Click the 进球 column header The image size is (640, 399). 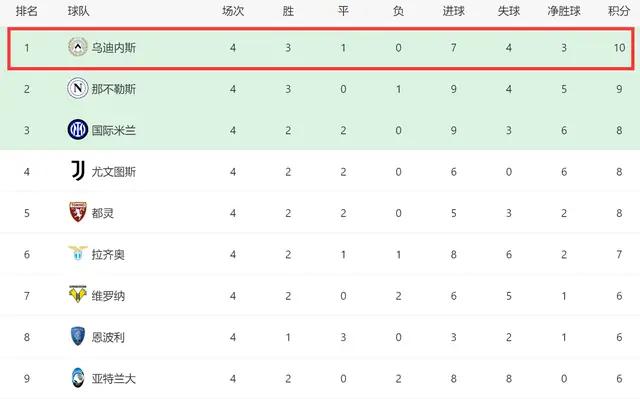(x=454, y=11)
